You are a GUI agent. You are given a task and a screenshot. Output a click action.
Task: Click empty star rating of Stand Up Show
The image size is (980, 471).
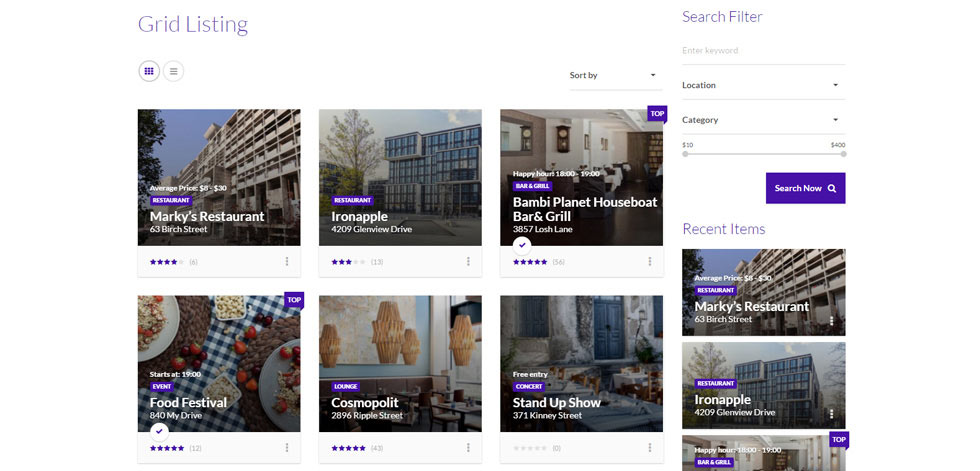(530, 449)
